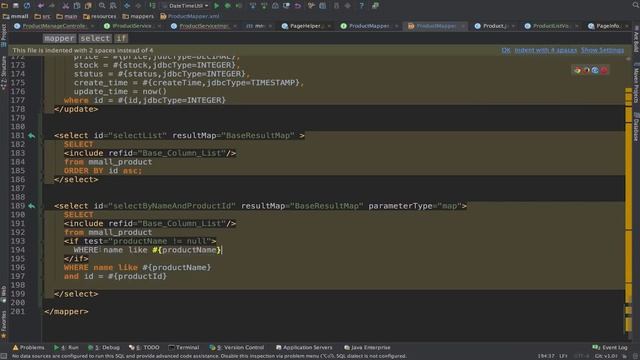Open Application Servers tool window
The image size is (640, 360).
click(304, 347)
